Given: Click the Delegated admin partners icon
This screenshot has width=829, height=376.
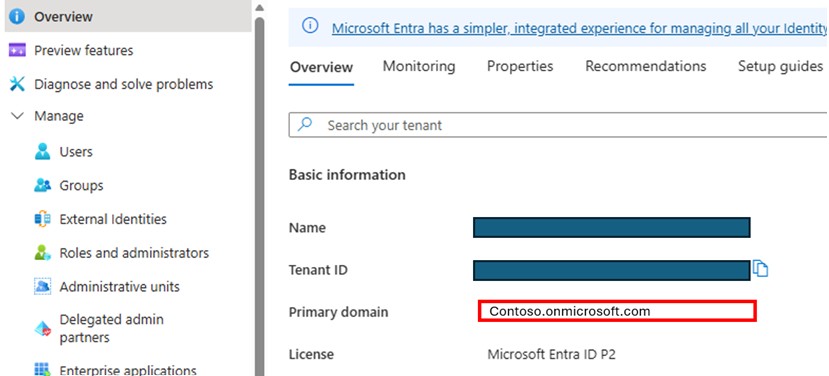Looking at the screenshot, I should tap(42, 328).
